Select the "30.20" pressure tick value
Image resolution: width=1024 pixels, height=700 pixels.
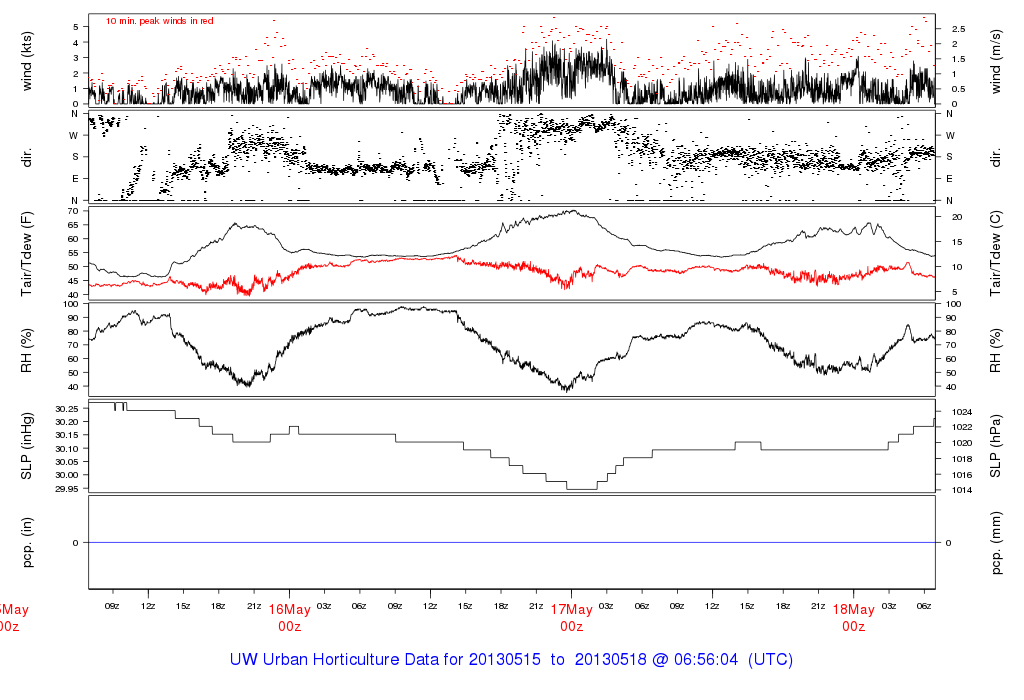click(67, 422)
